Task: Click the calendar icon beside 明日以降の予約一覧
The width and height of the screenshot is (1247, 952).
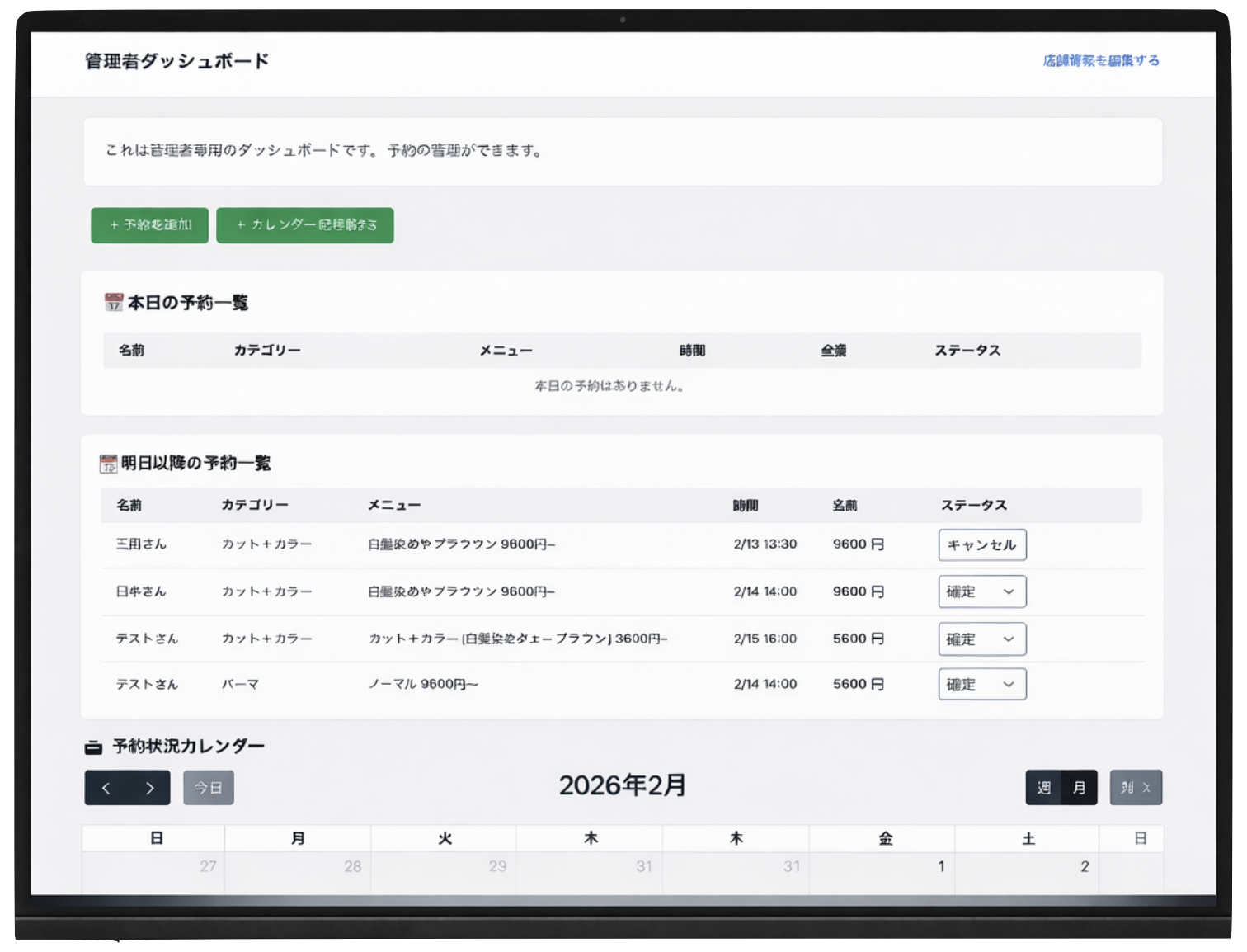Action: coord(107,463)
